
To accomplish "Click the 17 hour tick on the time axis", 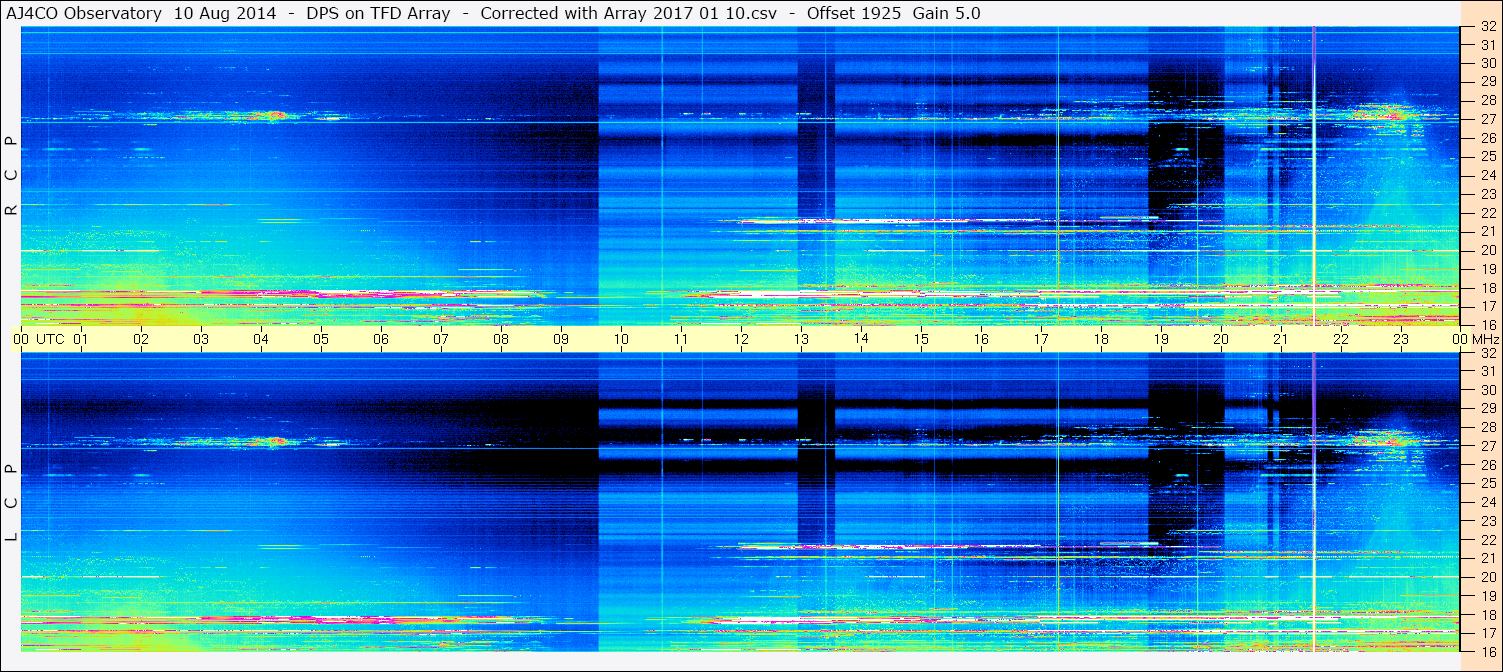I will tap(1041, 339).
